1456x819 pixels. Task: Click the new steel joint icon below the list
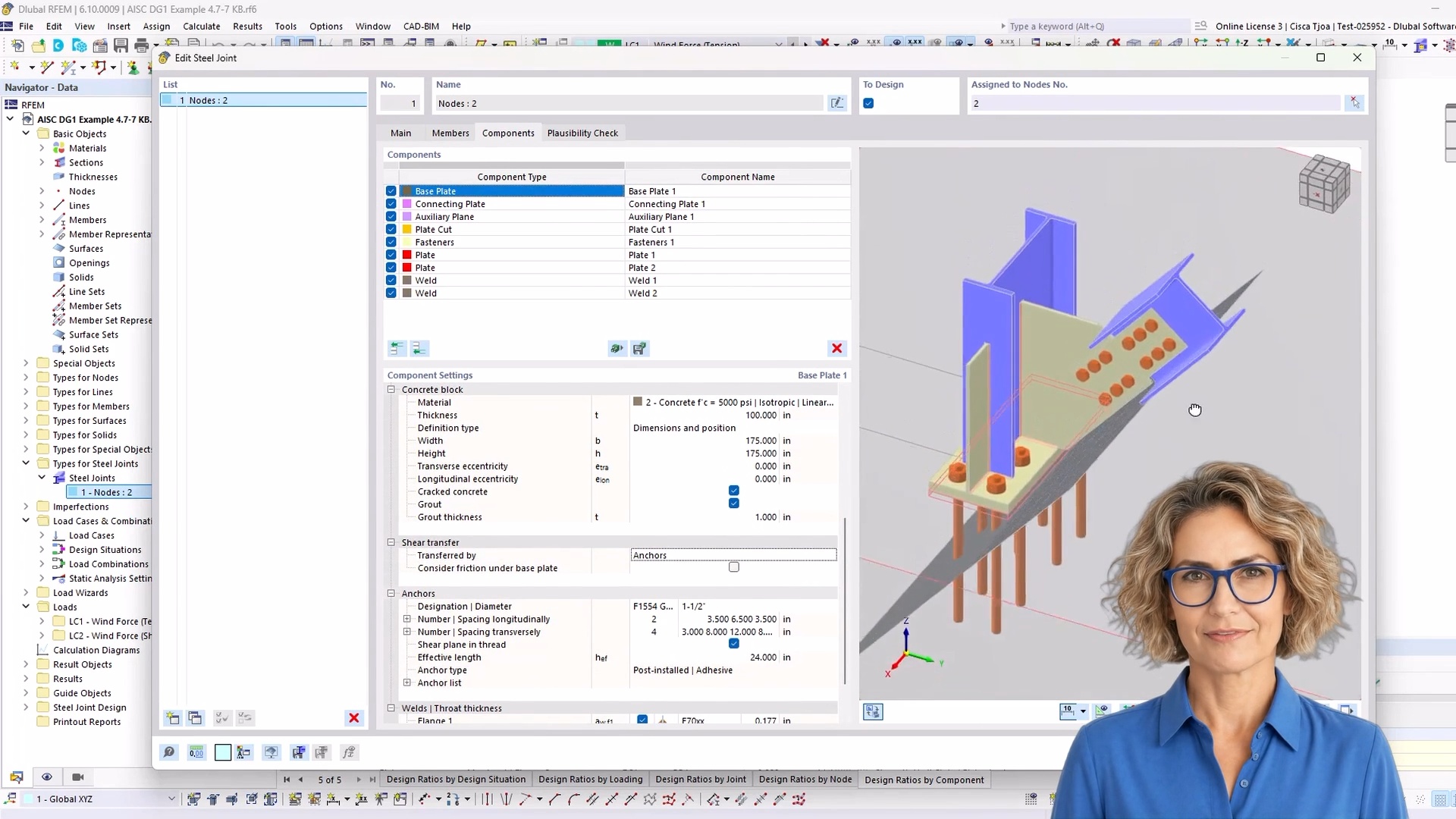[173, 717]
